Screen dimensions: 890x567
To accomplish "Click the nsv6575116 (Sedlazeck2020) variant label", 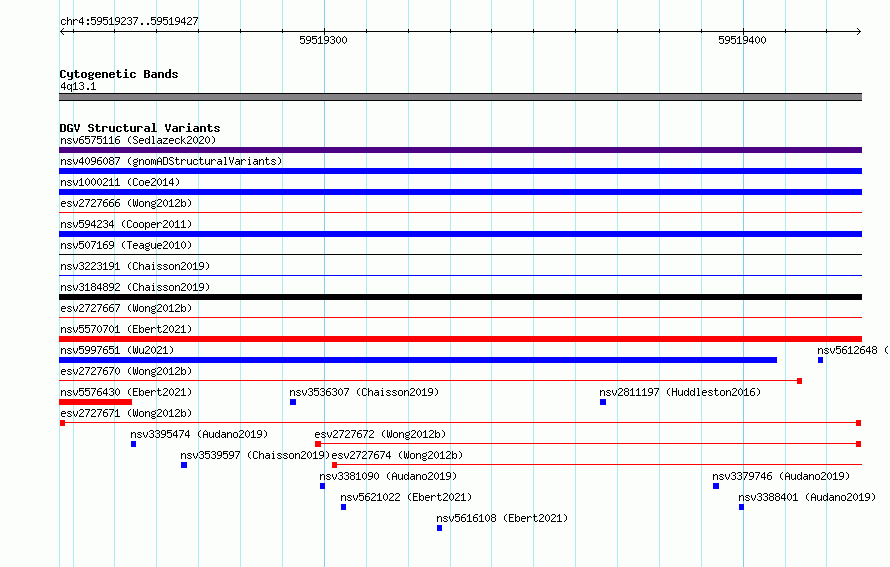I will click(138, 140).
